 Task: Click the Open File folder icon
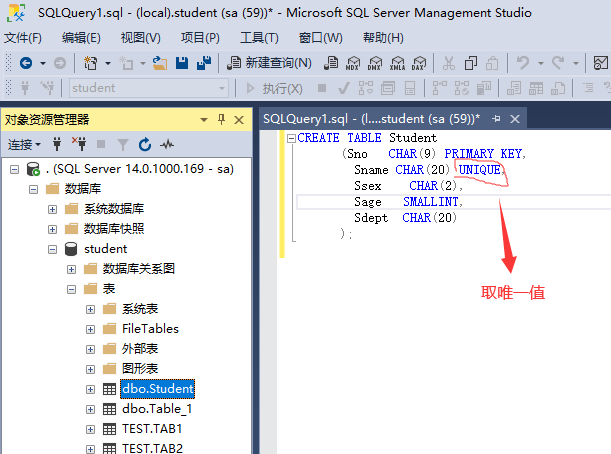pos(160,63)
